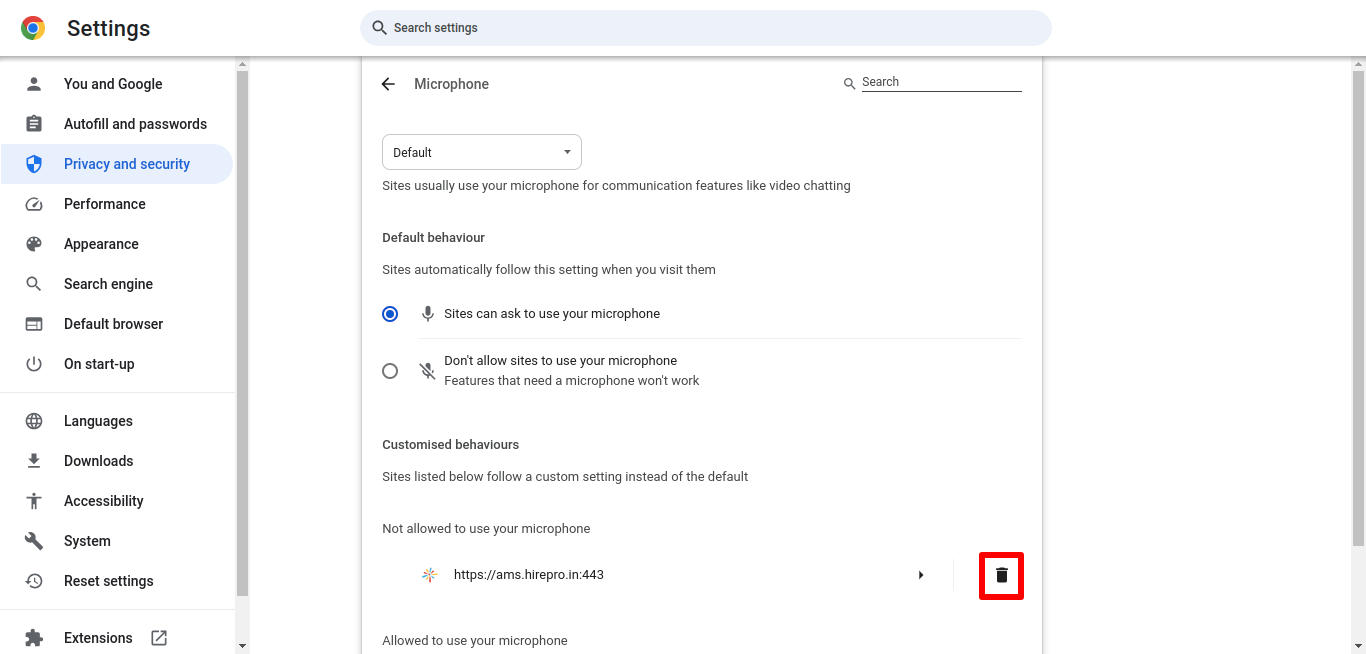The image size is (1366, 654).
Task: Open the Default microphone device dropdown
Action: [x=482, y=152]
